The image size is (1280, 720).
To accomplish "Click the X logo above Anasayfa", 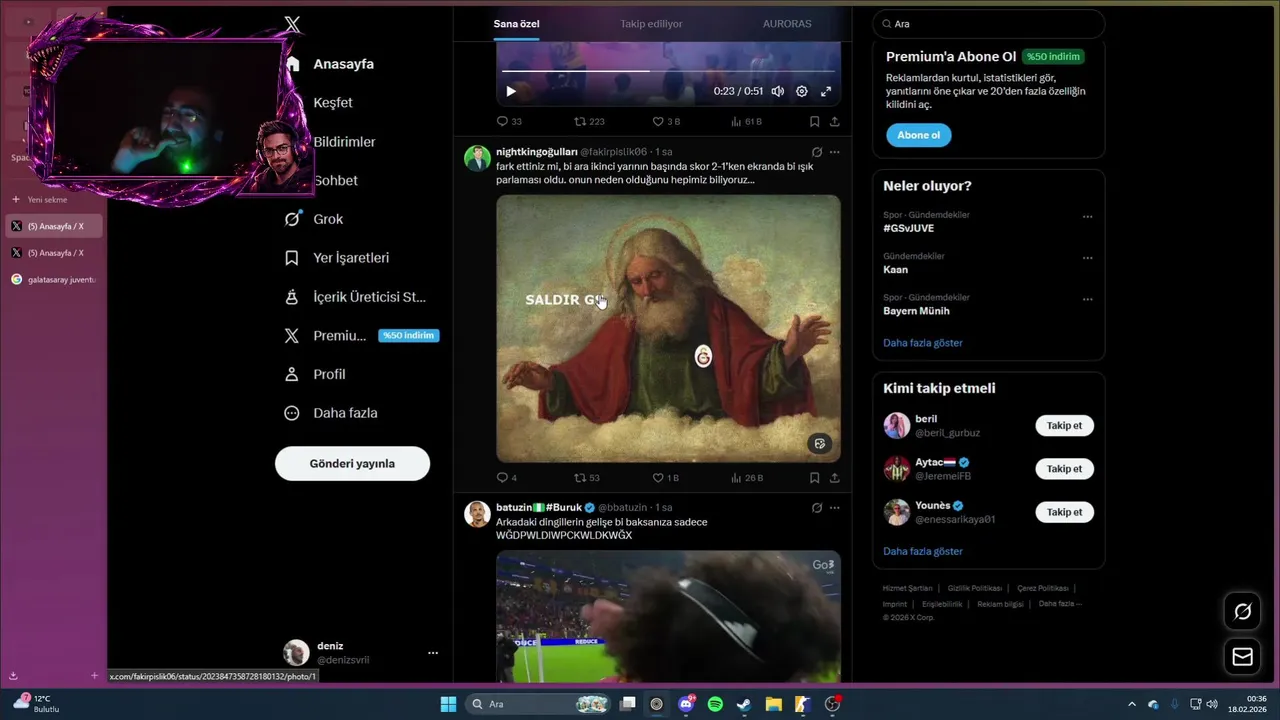I will [292, 25].
